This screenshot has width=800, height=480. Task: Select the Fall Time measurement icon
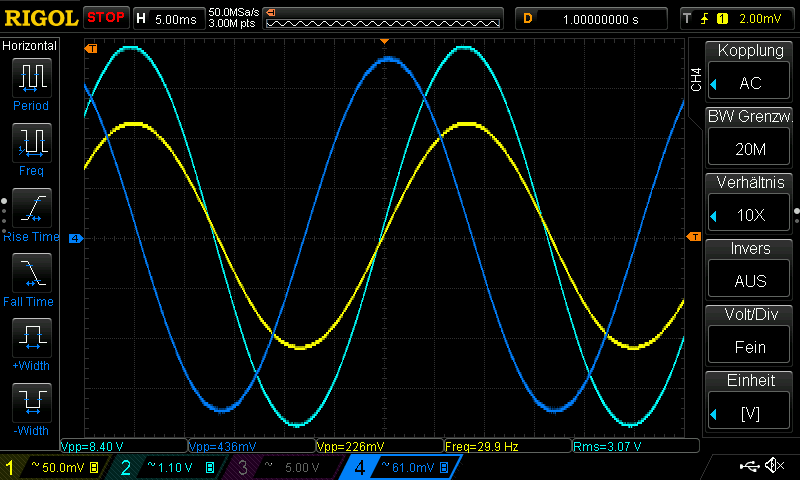tap(32, 273)
